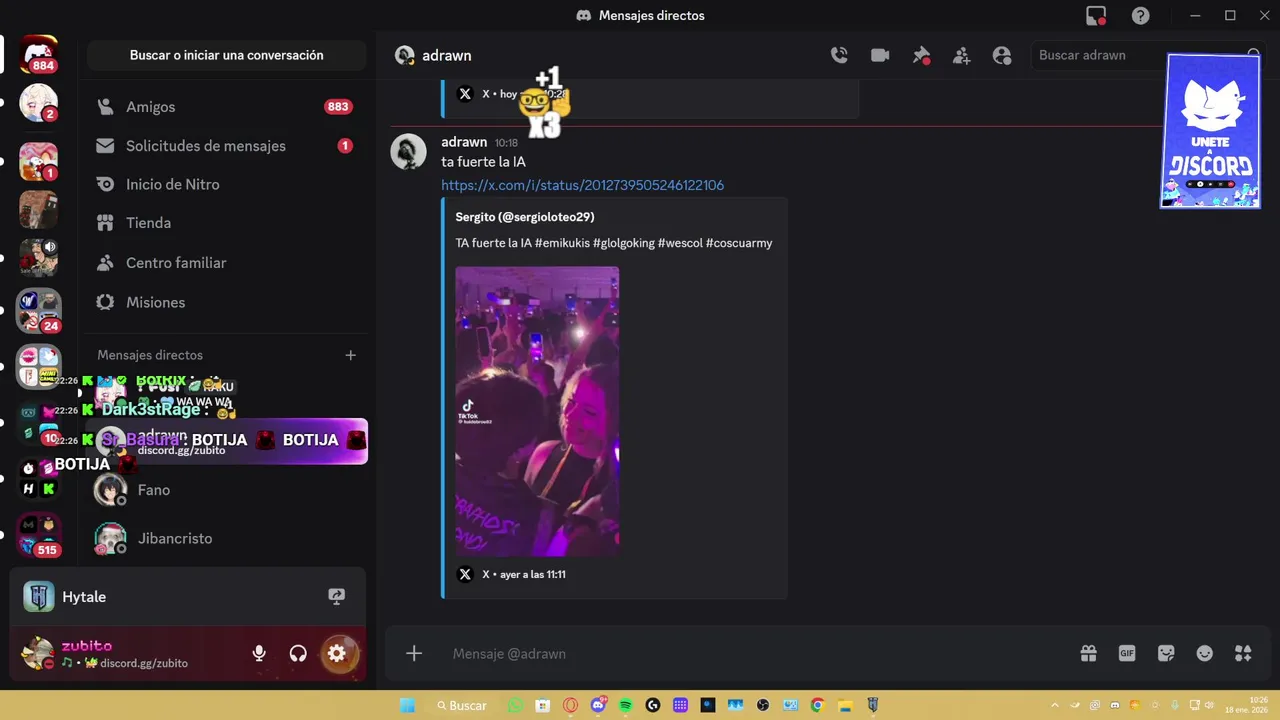Click the adrawn header name
1280x720 pixels.
click(446, 56)
